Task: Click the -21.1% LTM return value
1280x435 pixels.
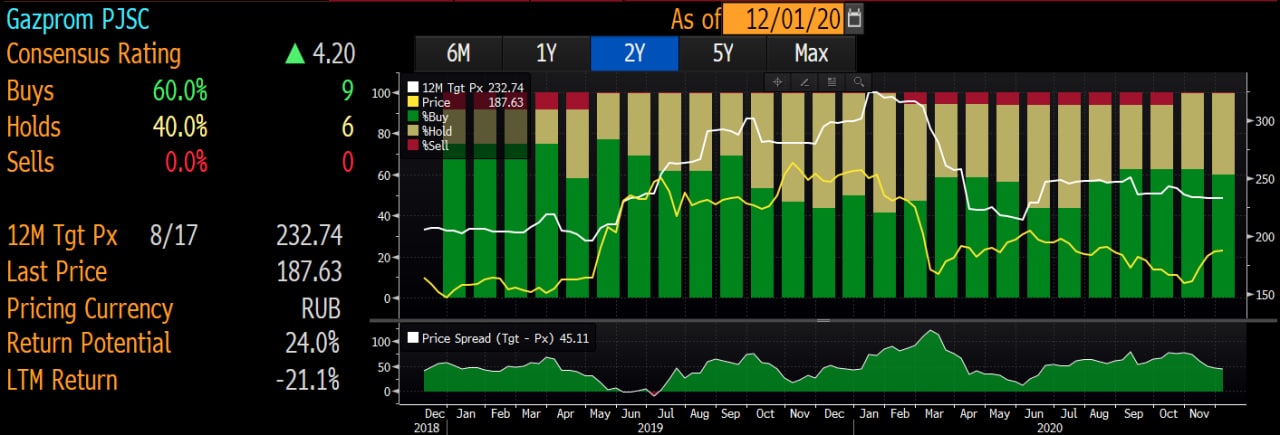Action: click(308, 380)
